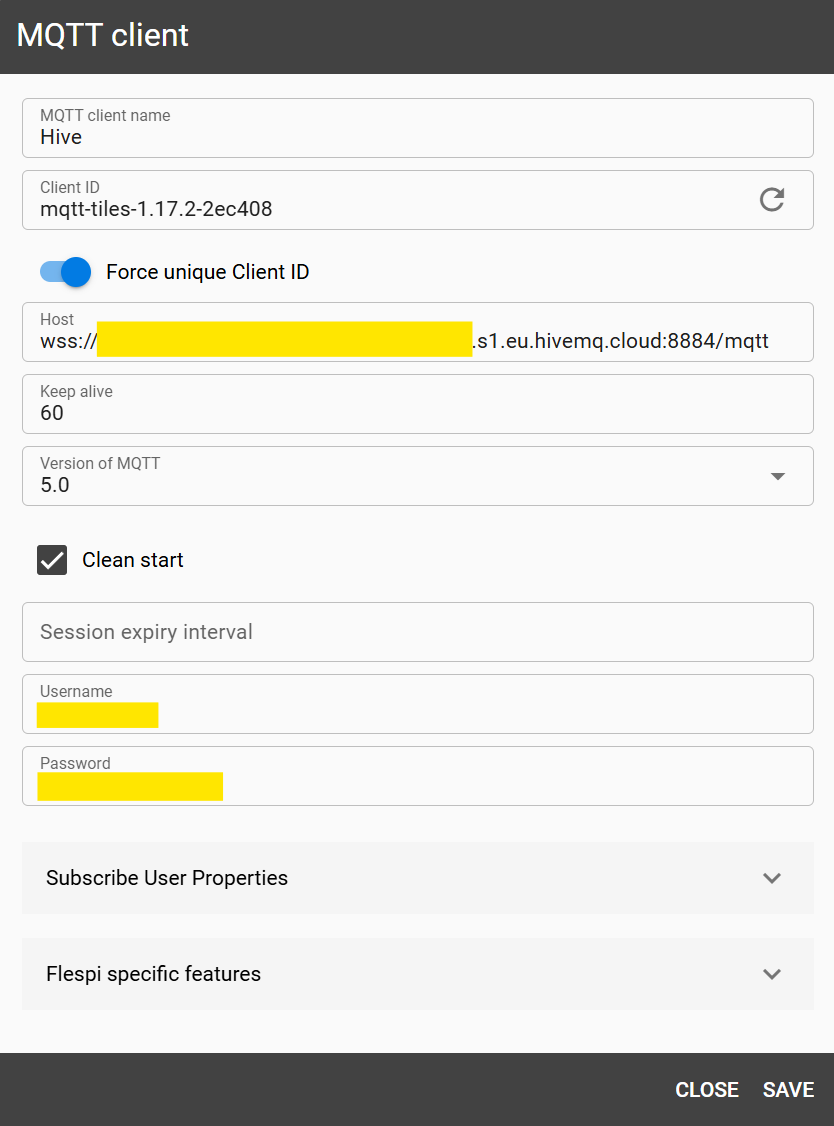Viewport: 834px width, 1126px height.
Task: Click the Subscribe User Properties chevron icon
Action: click(x=771, y=878)
